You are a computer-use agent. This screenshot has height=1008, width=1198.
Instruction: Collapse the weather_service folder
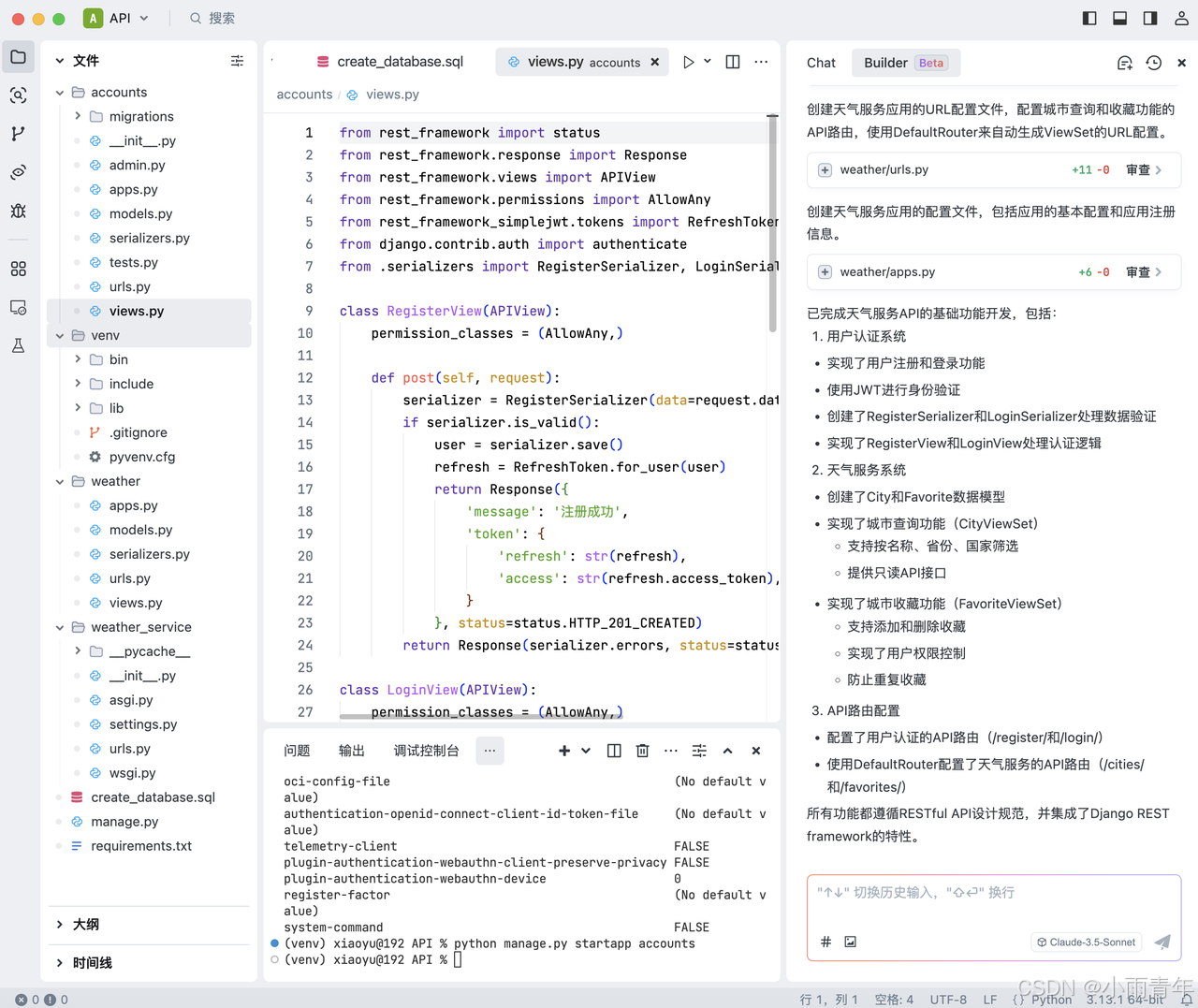(60, 627)
